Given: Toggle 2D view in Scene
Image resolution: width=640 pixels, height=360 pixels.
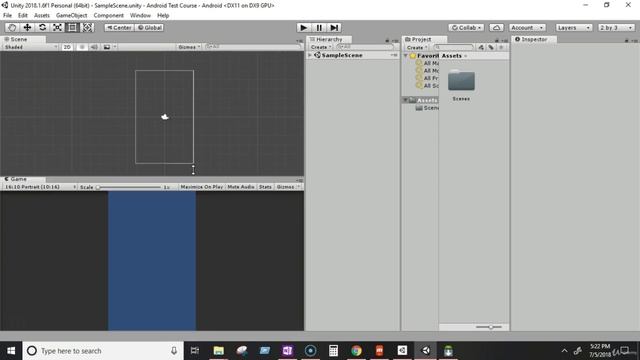Looking at the screenshot, I should pos(67,47).
